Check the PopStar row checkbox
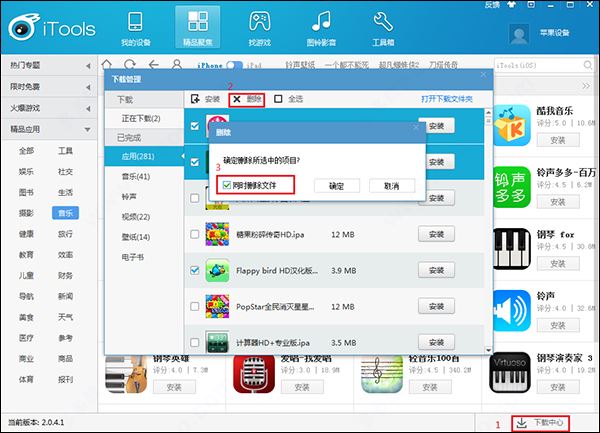 [195, 306]
